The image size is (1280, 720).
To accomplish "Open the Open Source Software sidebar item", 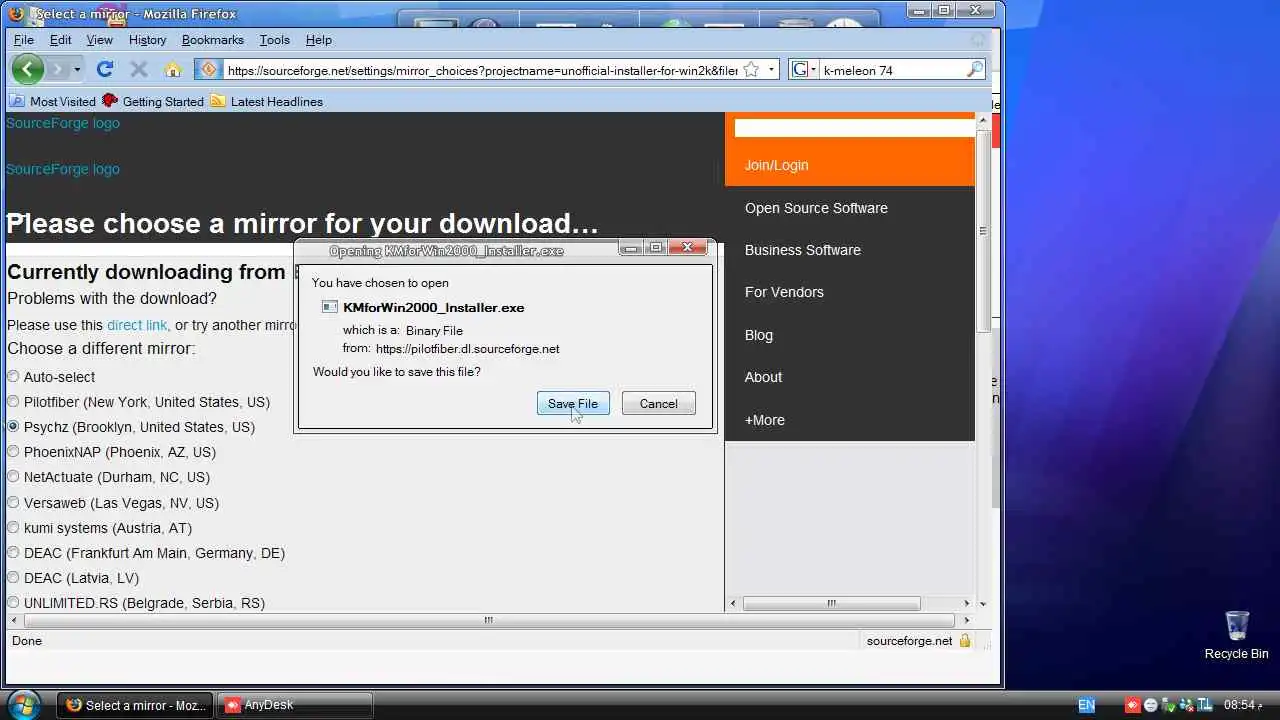I will (x=816, y=208).
